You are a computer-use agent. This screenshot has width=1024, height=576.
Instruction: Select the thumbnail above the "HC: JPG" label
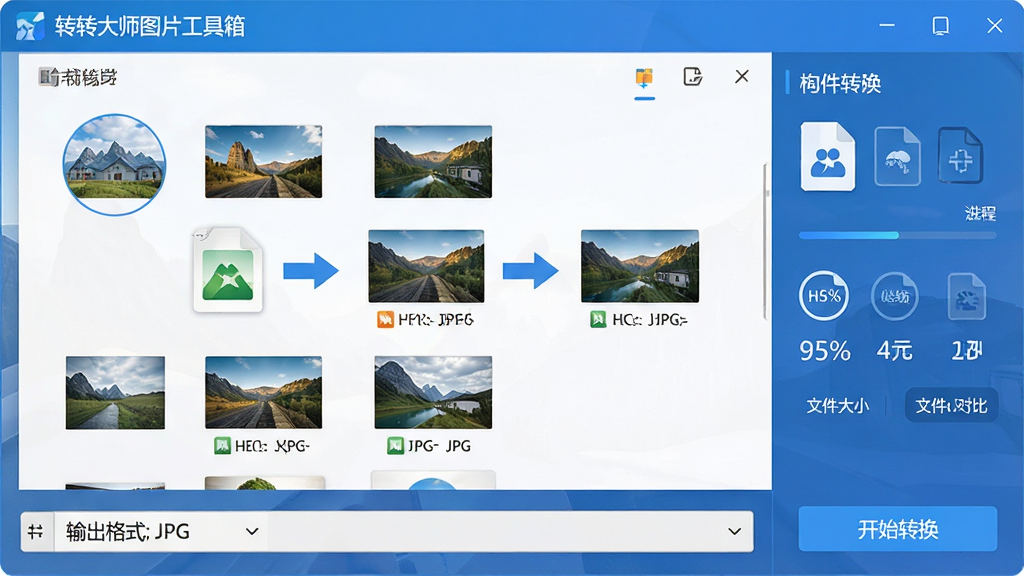click(640, 266)
